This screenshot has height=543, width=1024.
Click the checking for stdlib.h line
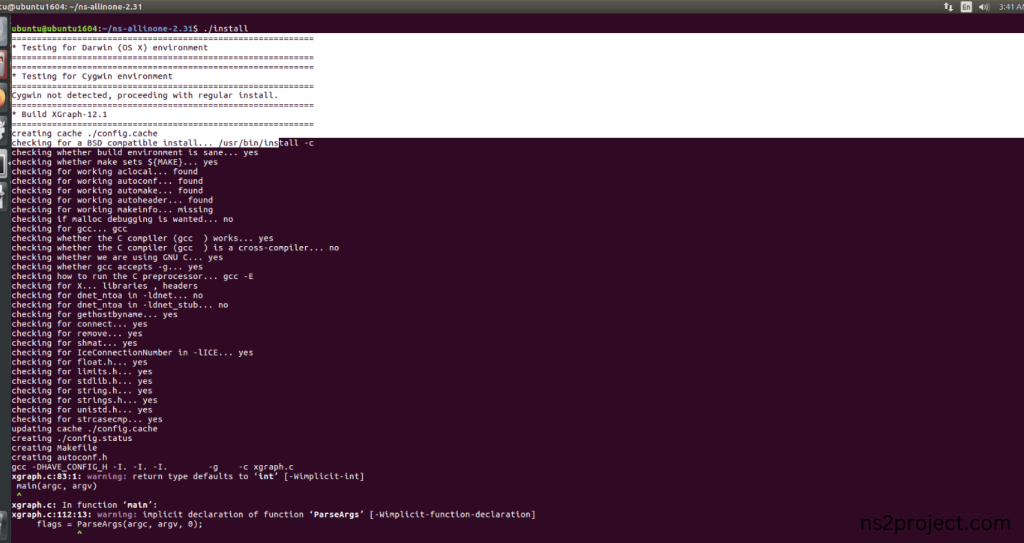(82, 382)
